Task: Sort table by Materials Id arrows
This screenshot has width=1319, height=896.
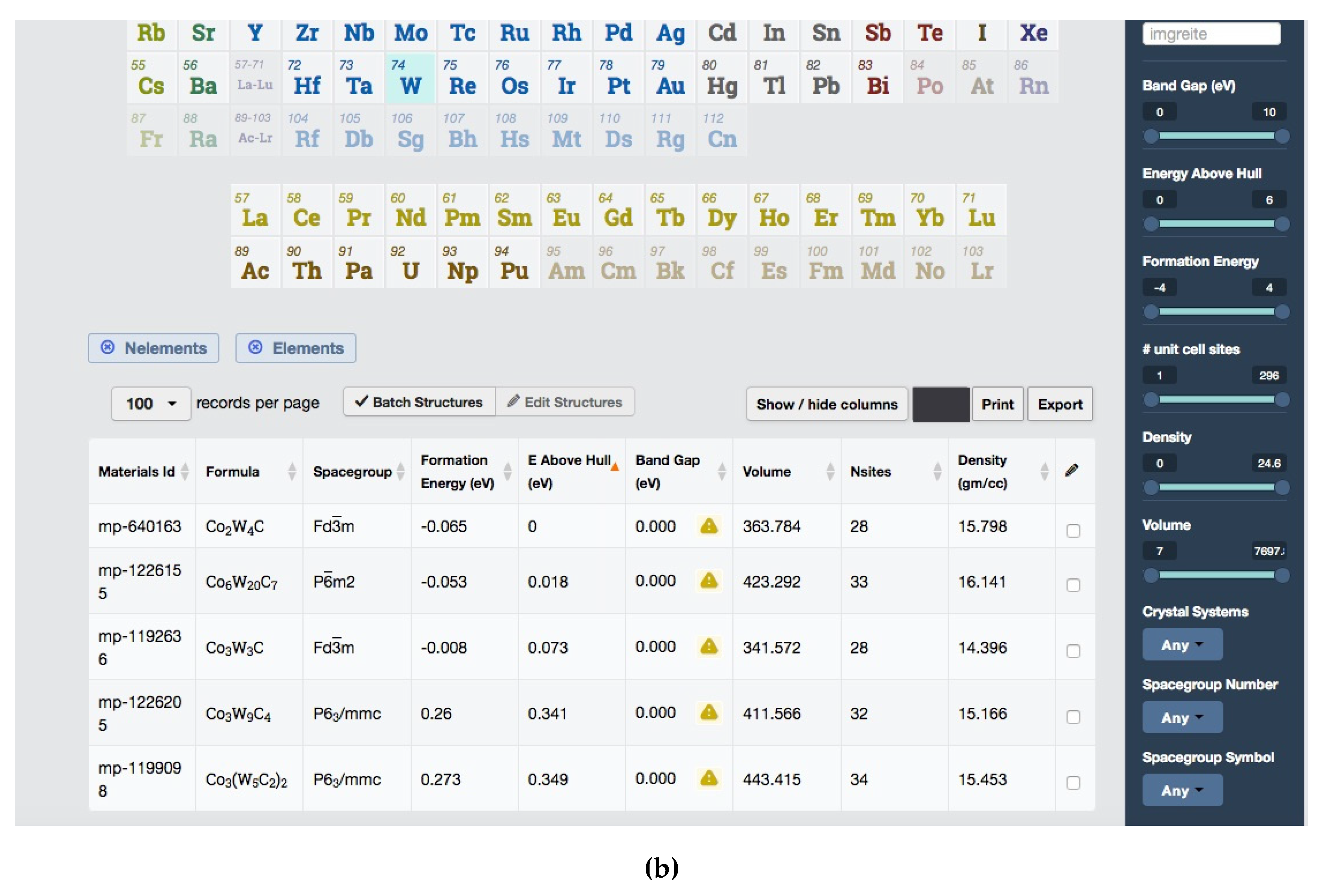Action: [x=185, y=471]
